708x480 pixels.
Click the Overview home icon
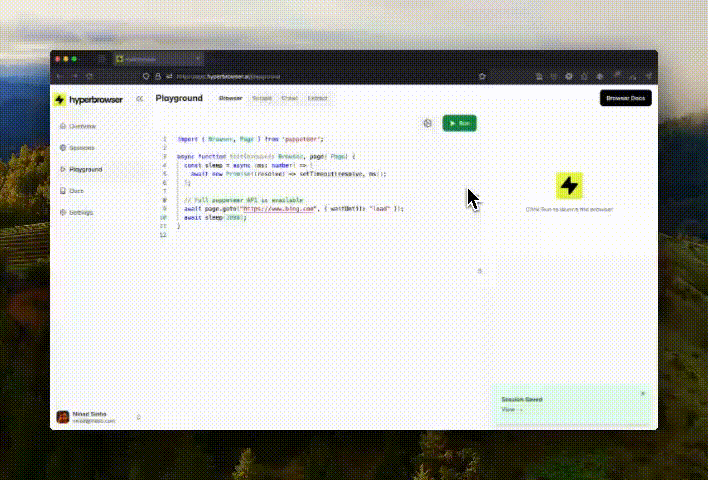63,126
